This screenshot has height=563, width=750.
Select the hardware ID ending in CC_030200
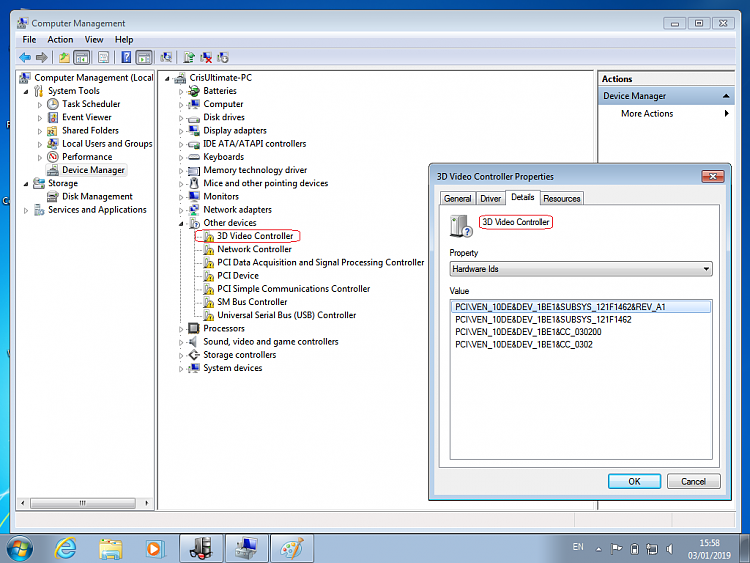(x=528, y=332)
